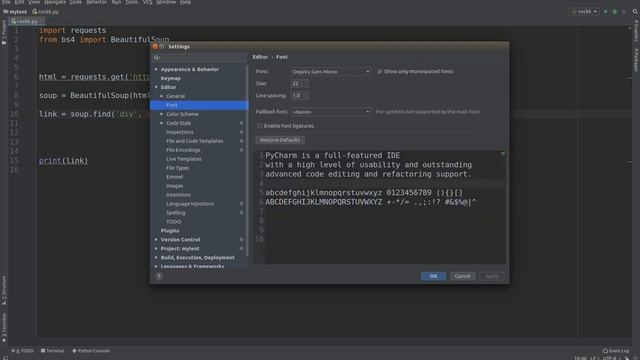The image size is (640, 360).
Task: Click the Line spacing input field
Action: point(300,96)
